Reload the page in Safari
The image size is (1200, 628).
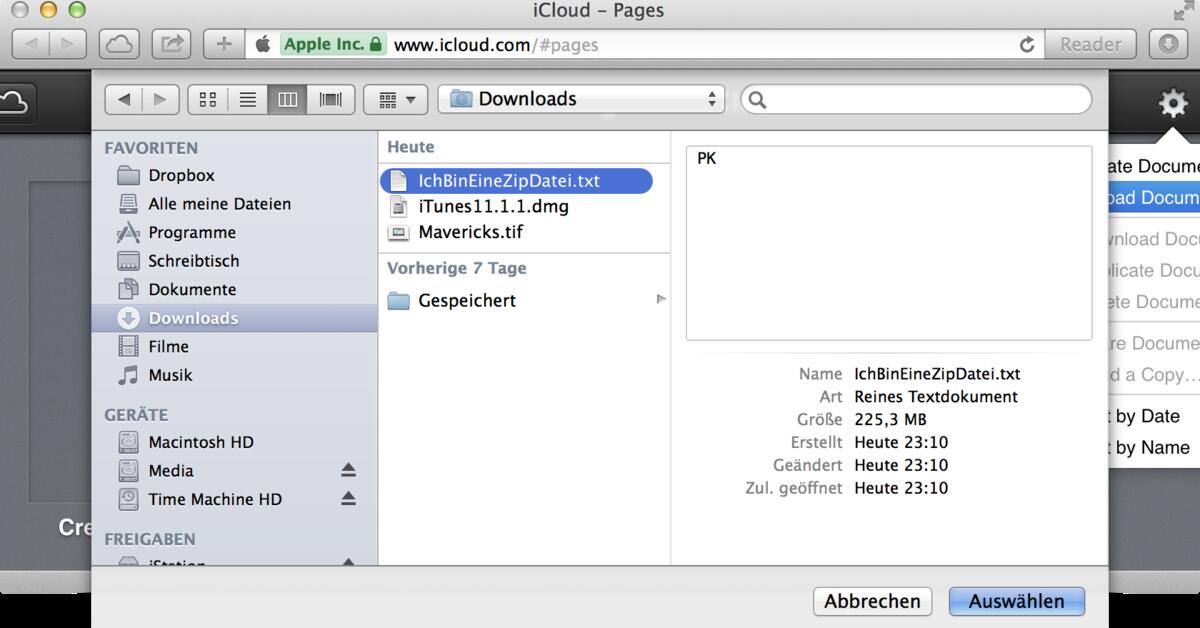click(x=1026, y=45)
